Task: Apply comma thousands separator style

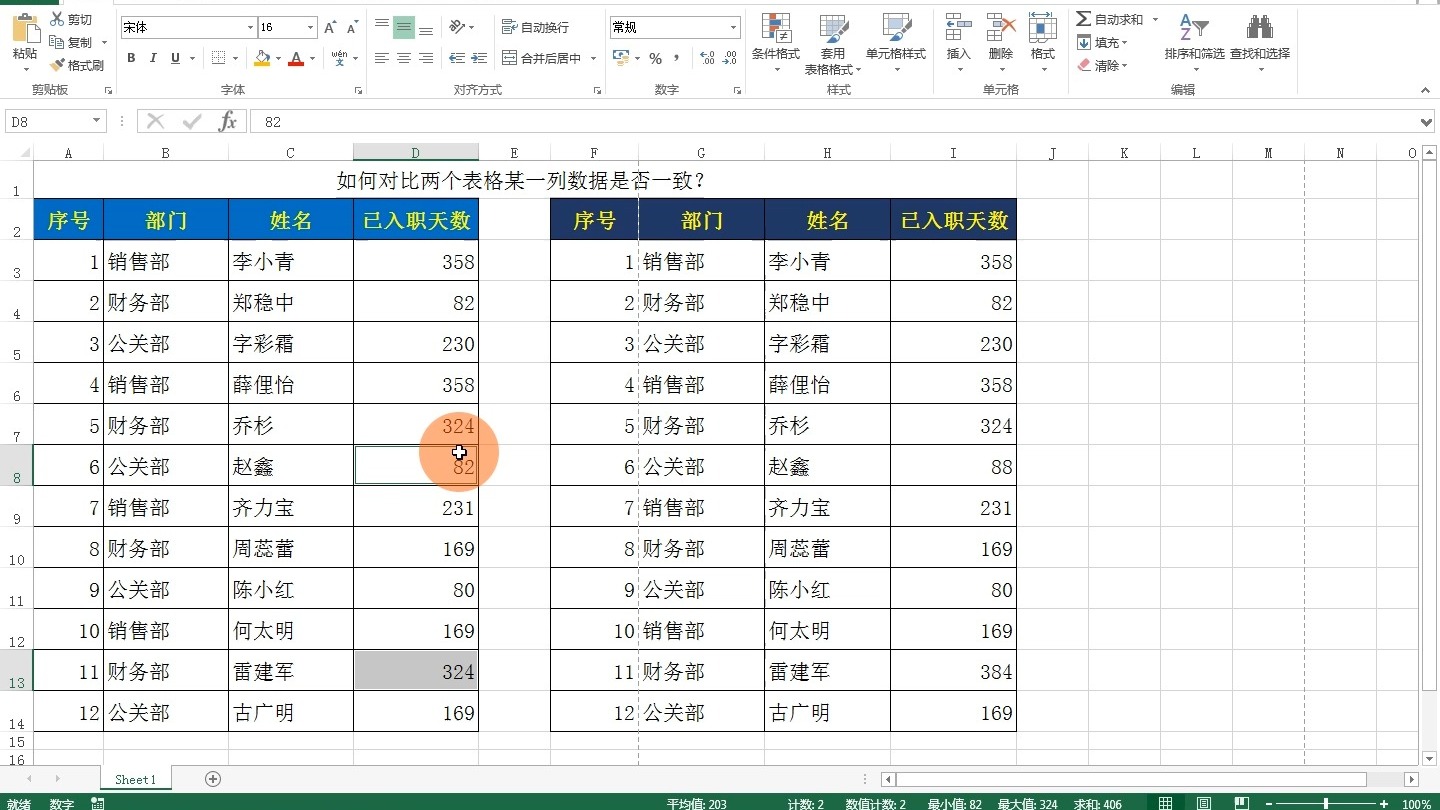Action: point(677,58)
